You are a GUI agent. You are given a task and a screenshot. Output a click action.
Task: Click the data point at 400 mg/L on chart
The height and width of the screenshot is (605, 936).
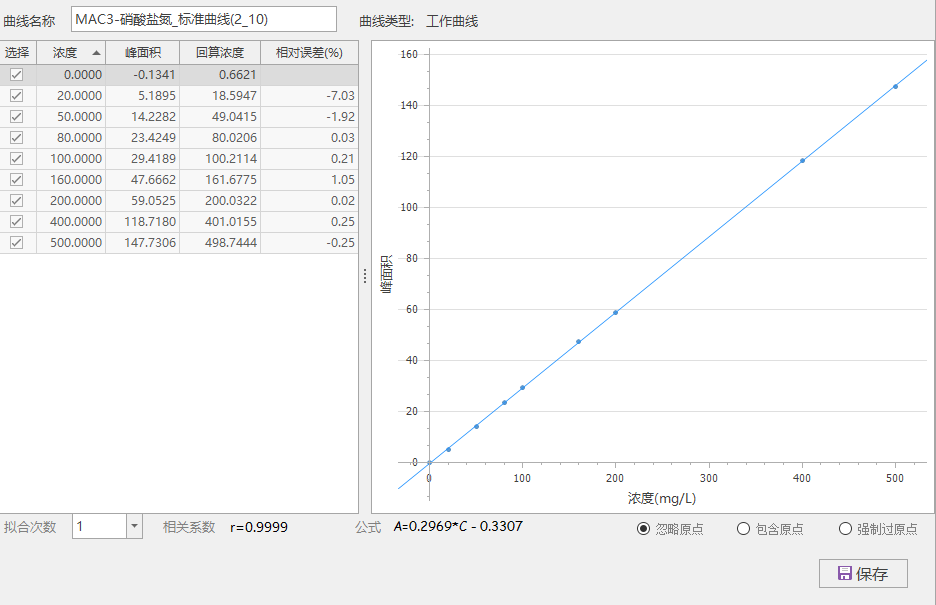pyautogui.click(x=802, y=160)
